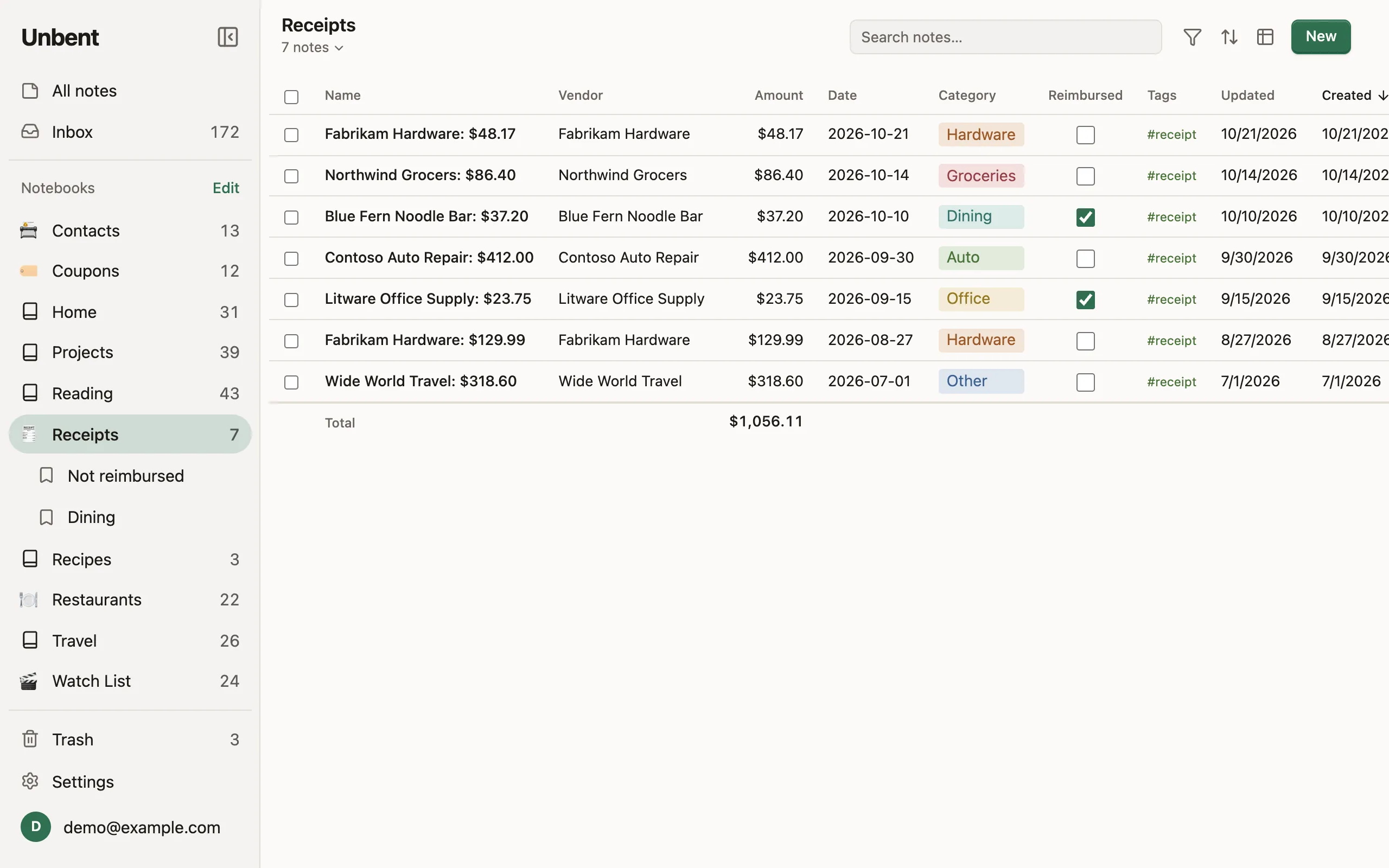Mark Contoso Auto Repair as reimbursed
This screenshot has height=868, width=1389.
pyautogui.click(x=1085, y=258)
